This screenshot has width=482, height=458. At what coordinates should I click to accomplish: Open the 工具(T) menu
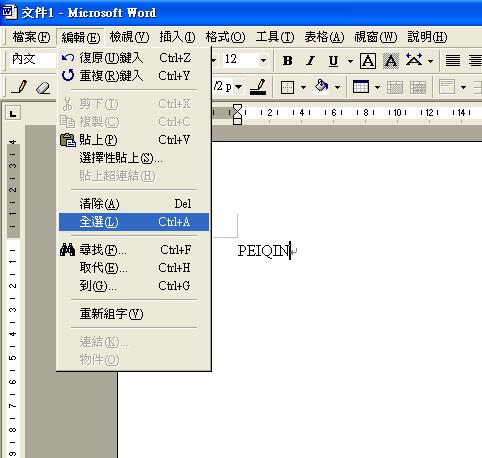(x=275, y=37)
